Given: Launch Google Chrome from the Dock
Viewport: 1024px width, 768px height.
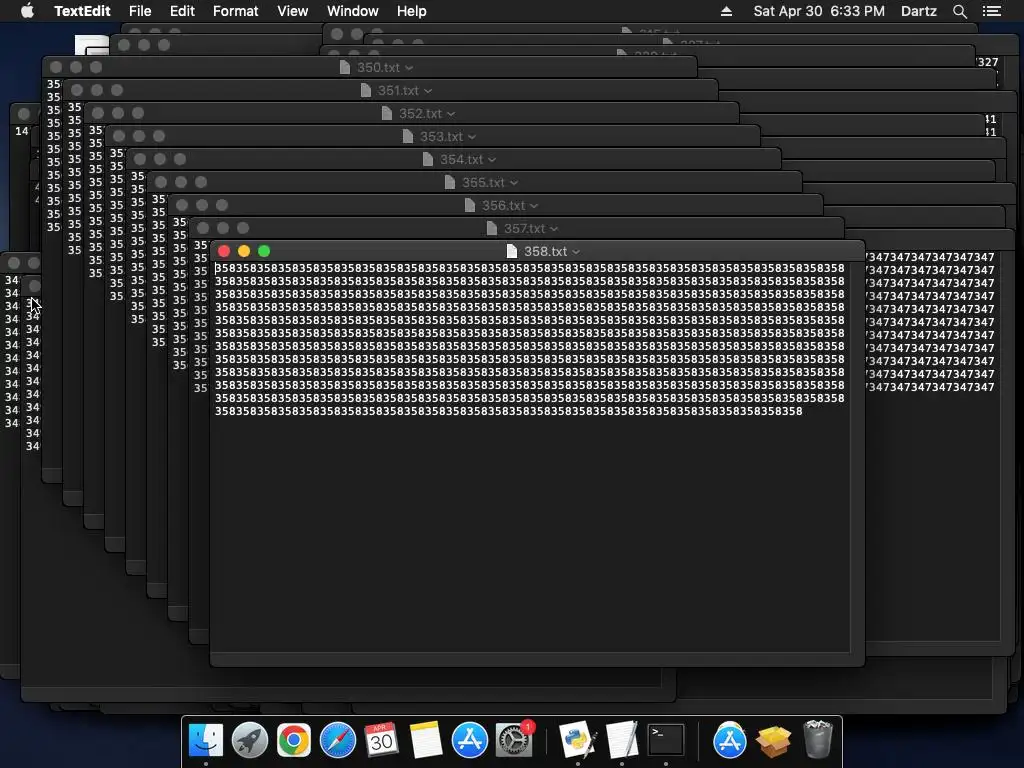Looking at the screenshot, I should pyautogui.click(x=293, y=740).
